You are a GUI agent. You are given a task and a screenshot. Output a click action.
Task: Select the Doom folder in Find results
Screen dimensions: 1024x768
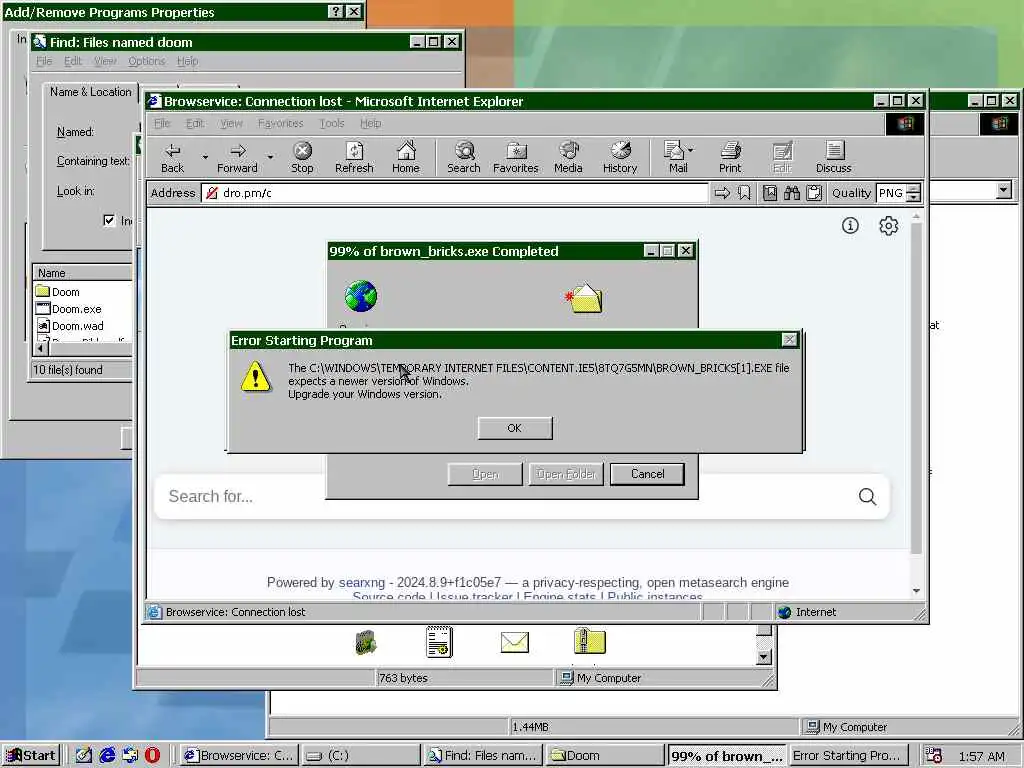[58, 292]
